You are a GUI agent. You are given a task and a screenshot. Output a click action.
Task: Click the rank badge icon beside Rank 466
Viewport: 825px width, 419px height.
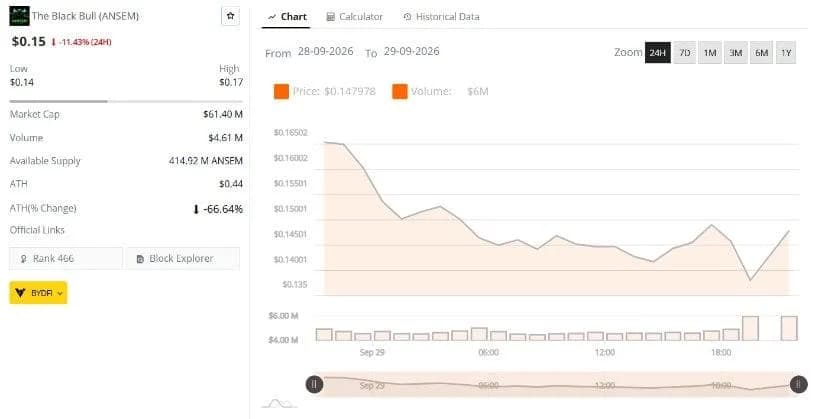click(24, 258)
